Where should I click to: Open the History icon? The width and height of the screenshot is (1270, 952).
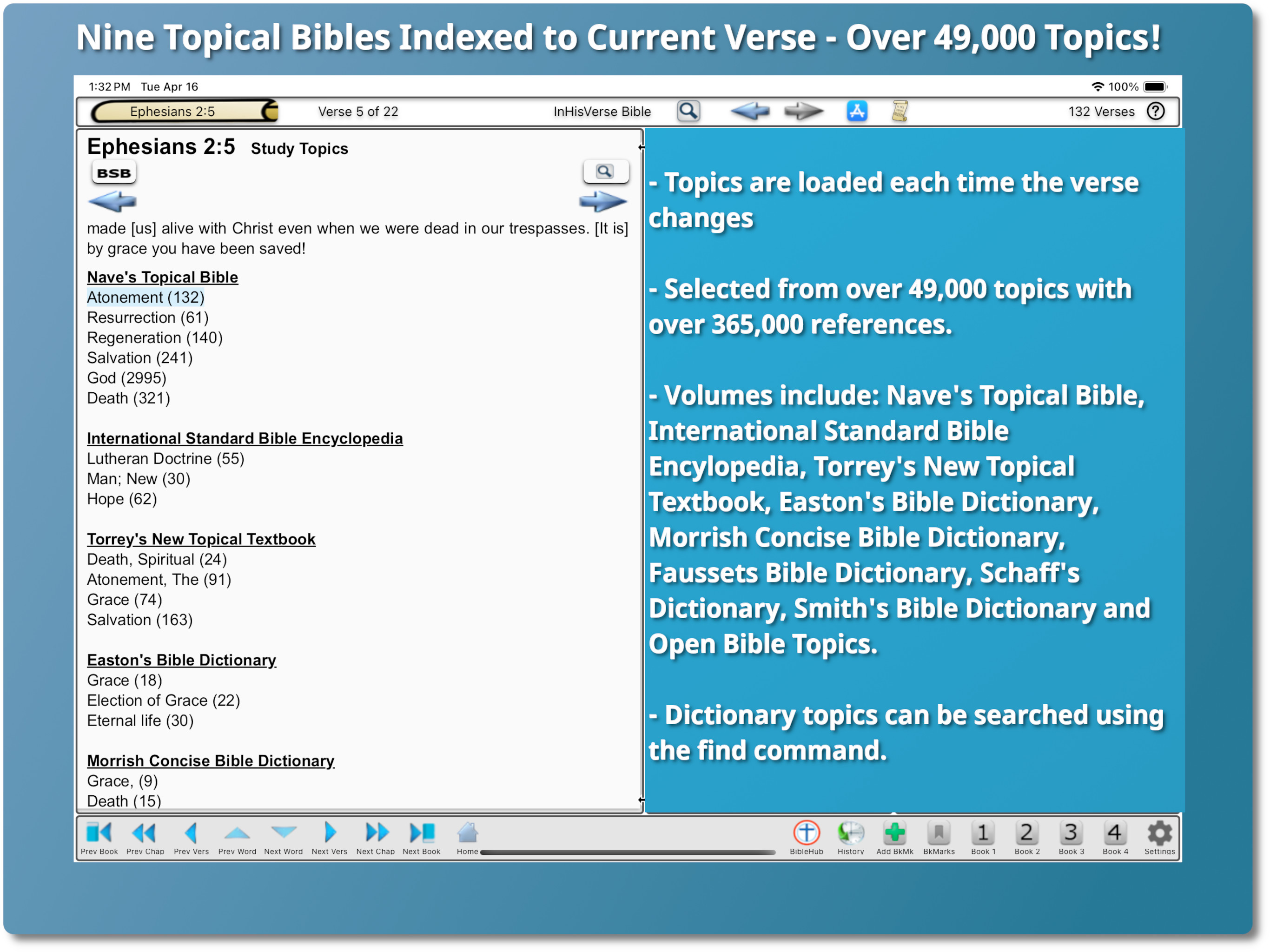[850, 838]
